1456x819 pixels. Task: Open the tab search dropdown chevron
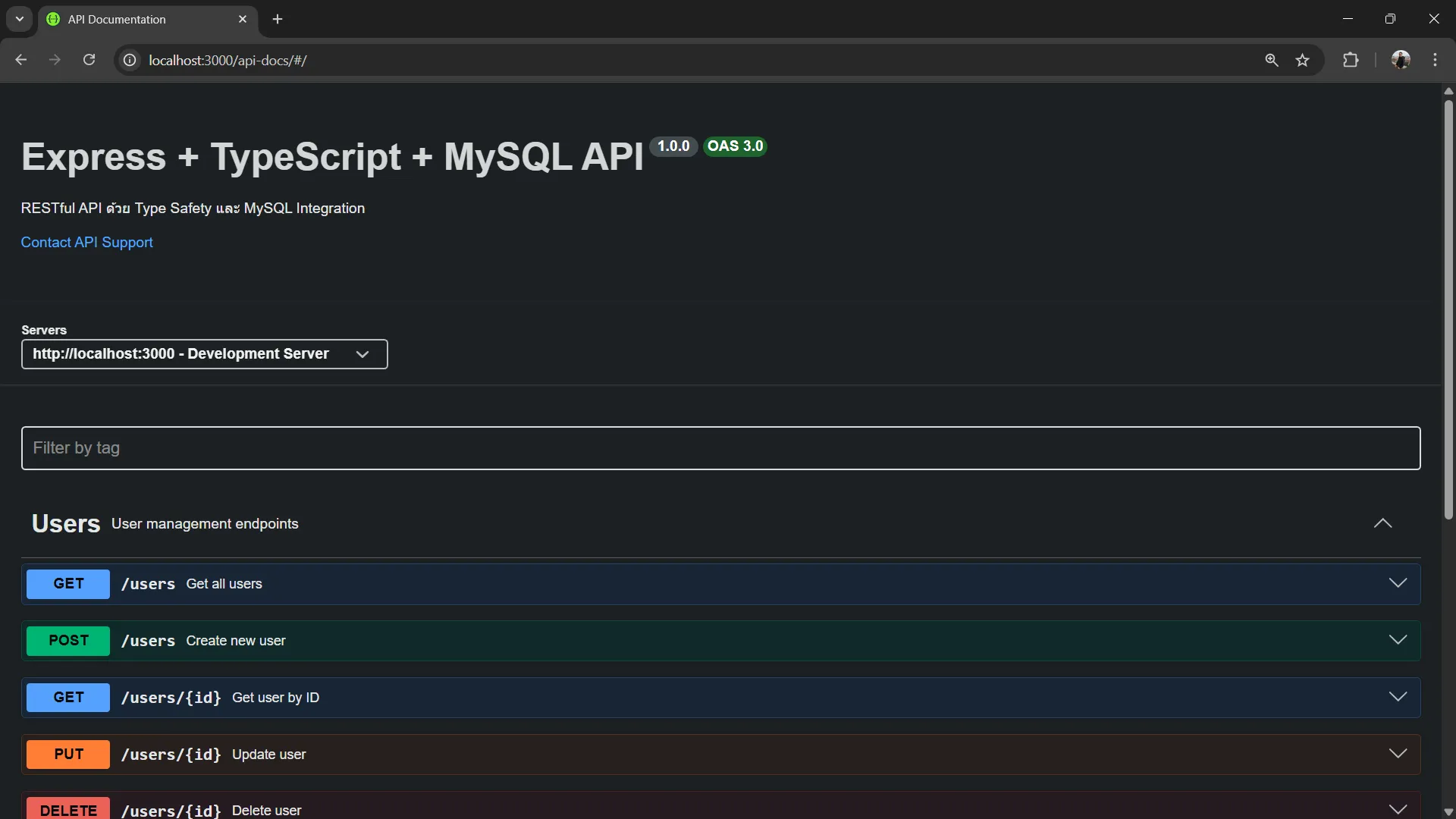point(19,19)
